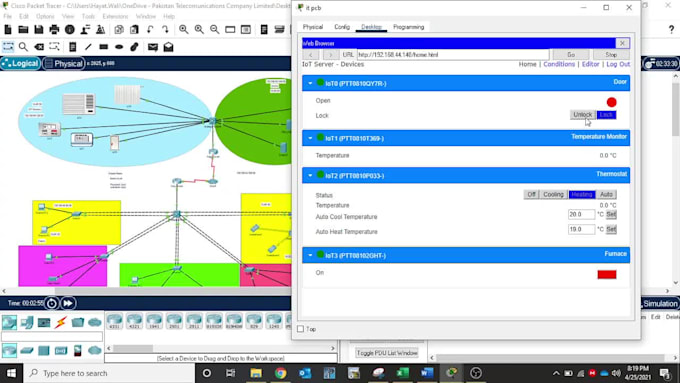
Task: Save the network with the floppy icon
Action: pos(39,29)
